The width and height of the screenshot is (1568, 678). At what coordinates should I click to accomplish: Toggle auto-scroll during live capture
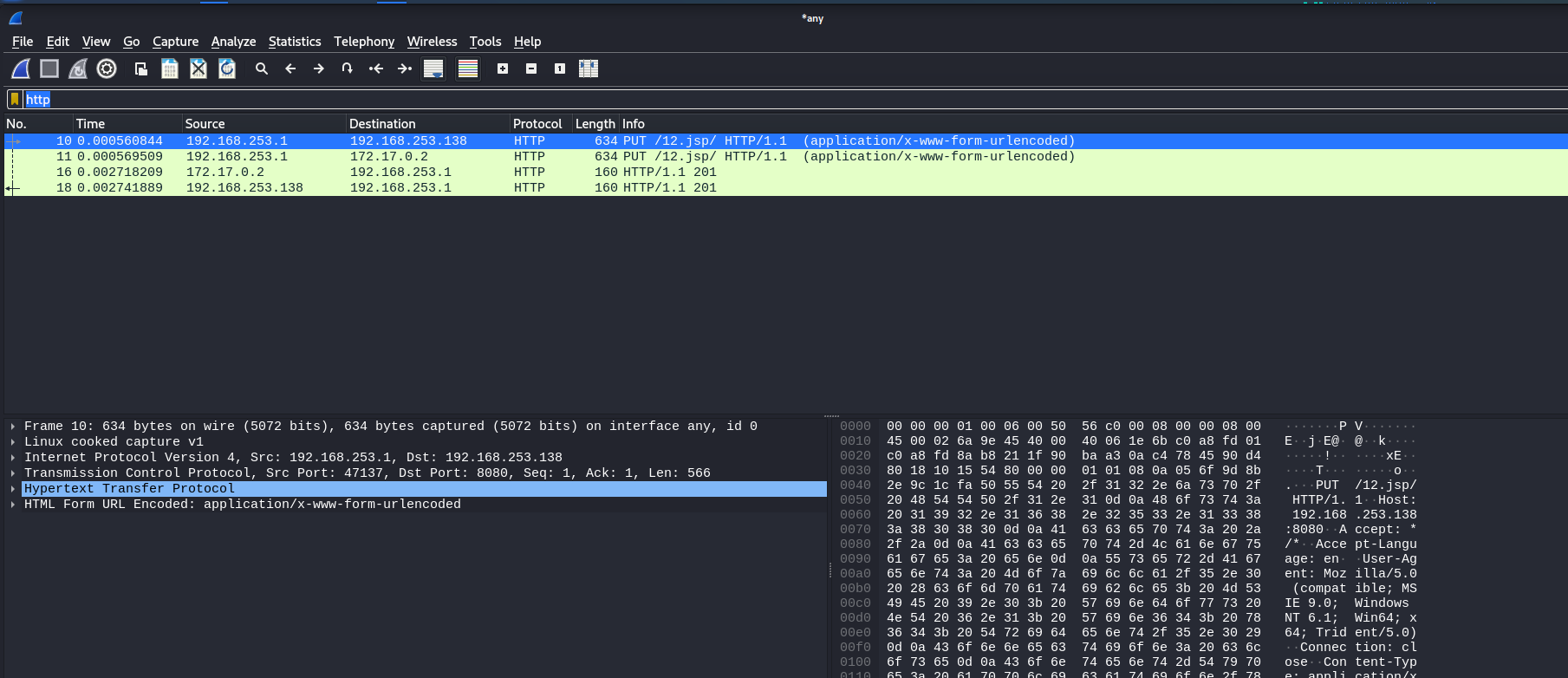coord(433,68)
